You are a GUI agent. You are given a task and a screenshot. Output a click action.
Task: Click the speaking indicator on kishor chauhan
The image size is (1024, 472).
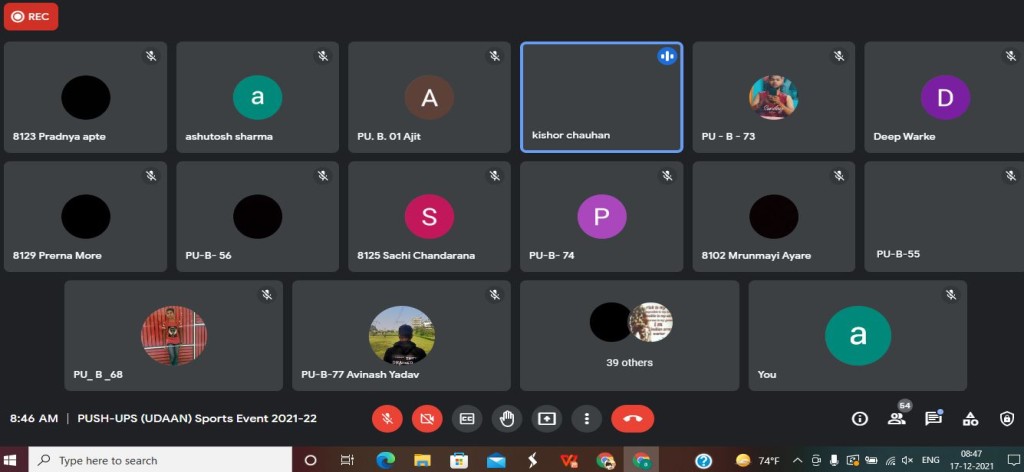click(x=667, y=56)
